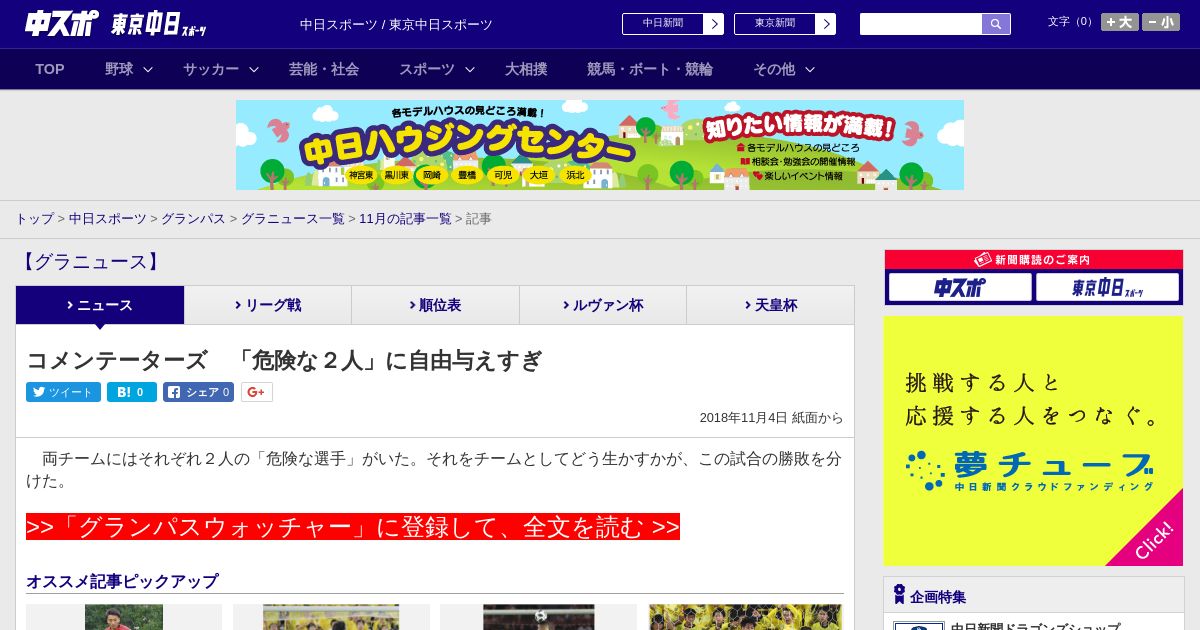Go to グラニュース一覧 in the breadcrumb
Viewport: 1200px width, 630px height.
(293, 218)
